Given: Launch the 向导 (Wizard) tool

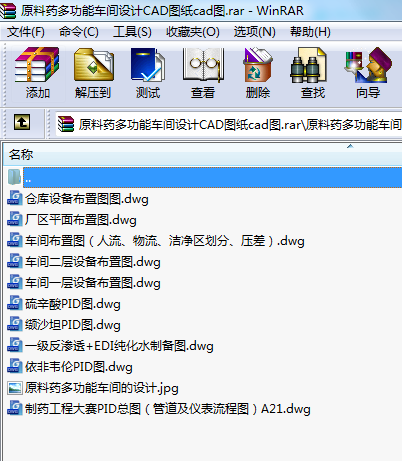Looking at the screenshot, I should click(x=368, y=74).
